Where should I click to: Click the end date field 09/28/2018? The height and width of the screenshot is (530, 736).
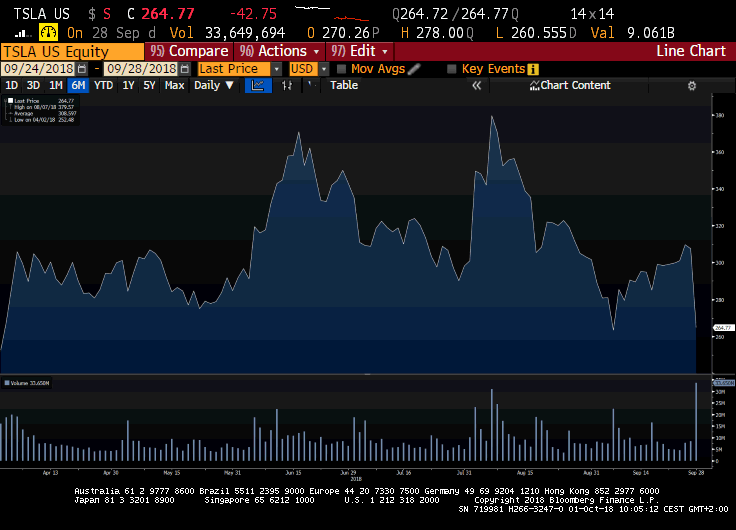141,69
